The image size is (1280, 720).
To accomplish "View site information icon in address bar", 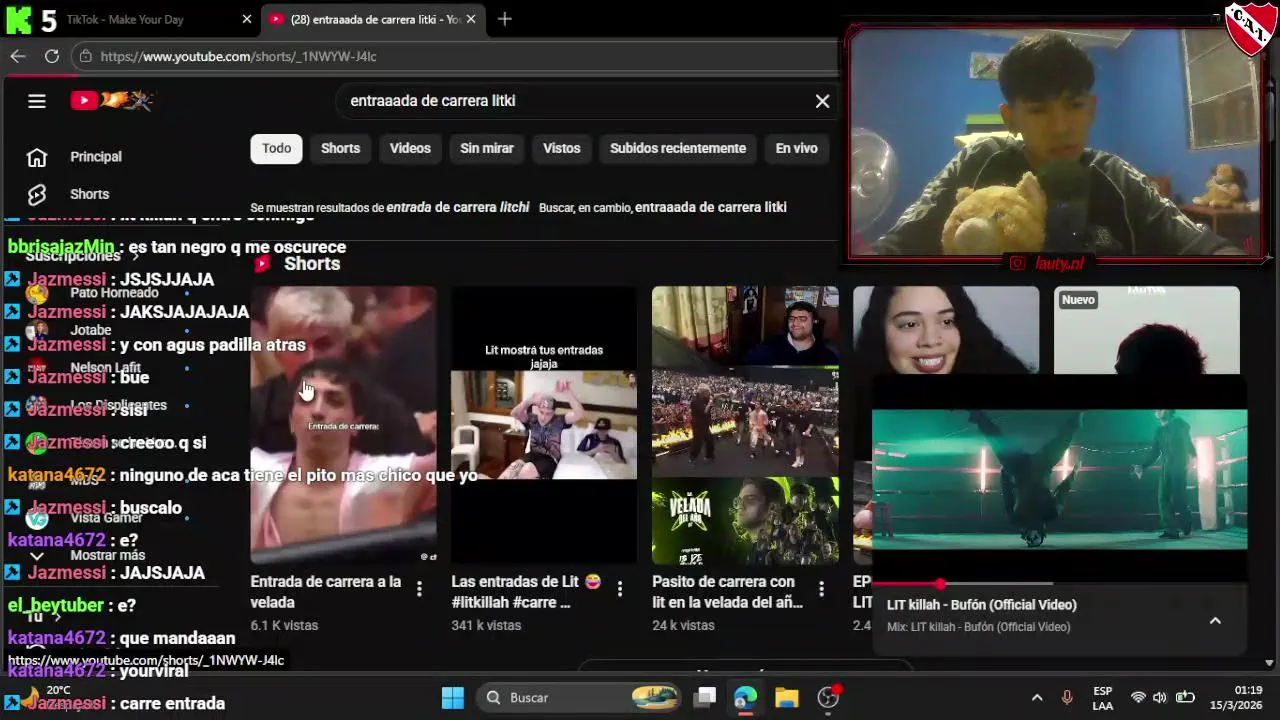I will 85,56.
